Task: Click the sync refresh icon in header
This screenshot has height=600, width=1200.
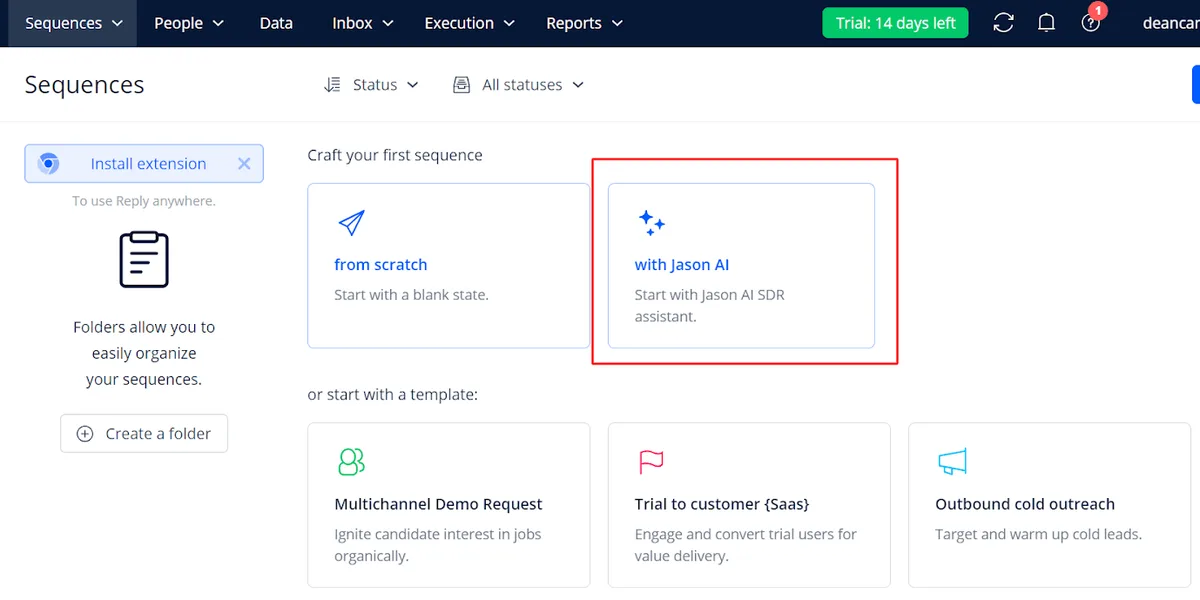Action: (x=1003, y=23)
